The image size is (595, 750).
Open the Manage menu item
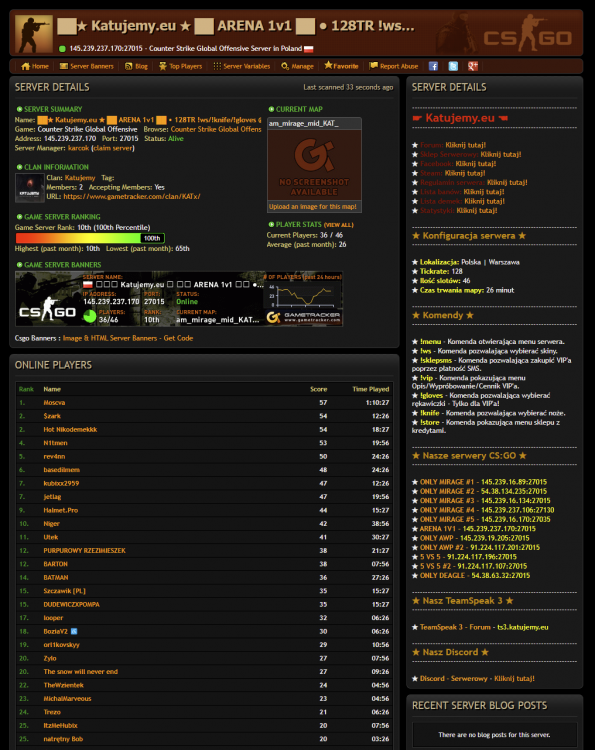pos(298,66)
